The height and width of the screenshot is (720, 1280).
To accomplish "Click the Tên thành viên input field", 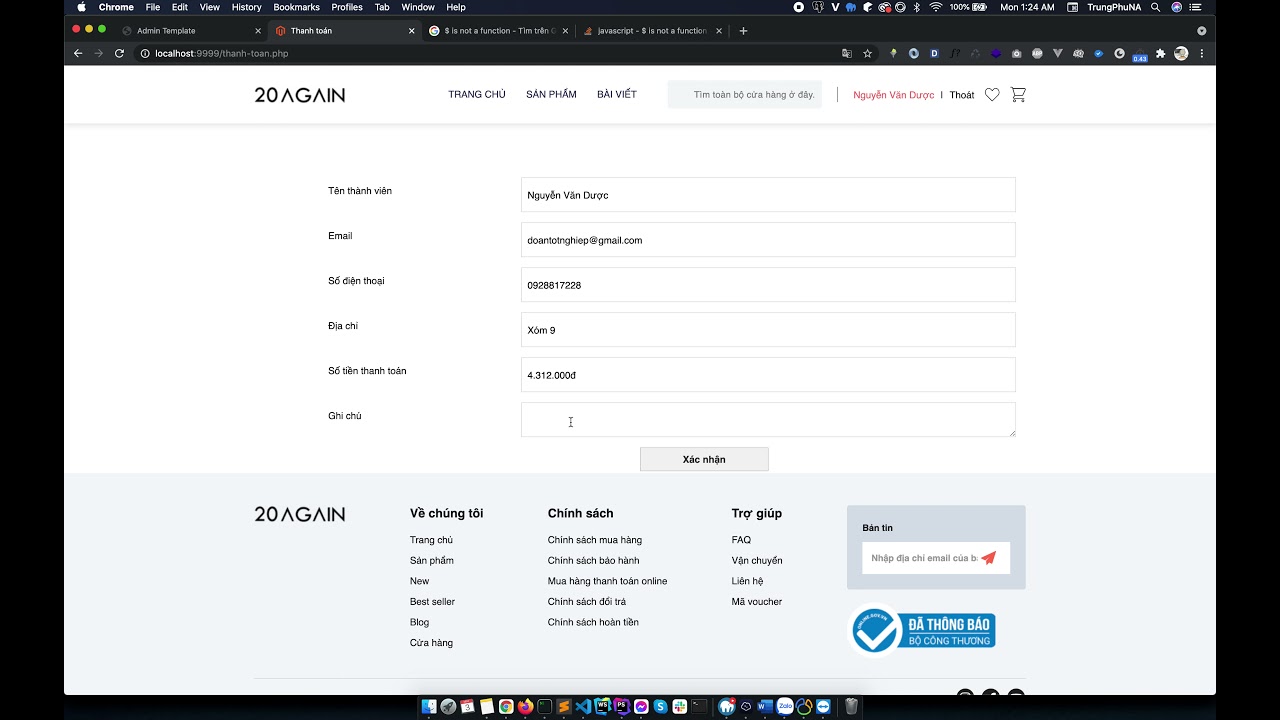I will point(768,195).
